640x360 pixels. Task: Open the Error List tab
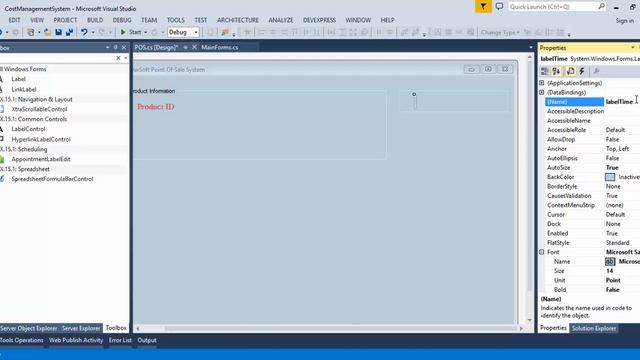pos(120,340)
